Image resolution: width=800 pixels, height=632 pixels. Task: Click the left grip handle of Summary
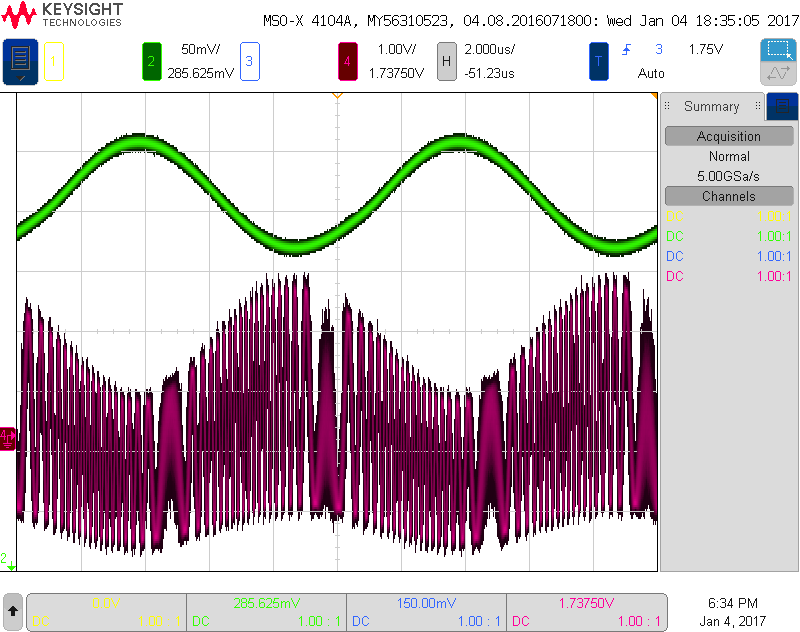click(667, 106)
